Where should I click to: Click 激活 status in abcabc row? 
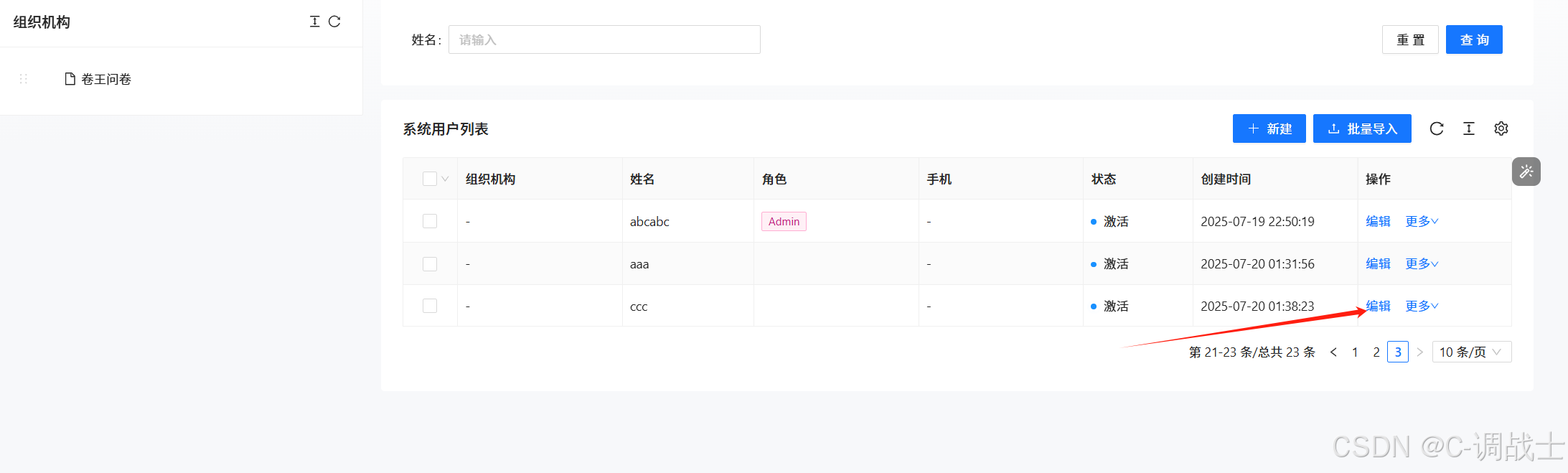pos(1116,222)
